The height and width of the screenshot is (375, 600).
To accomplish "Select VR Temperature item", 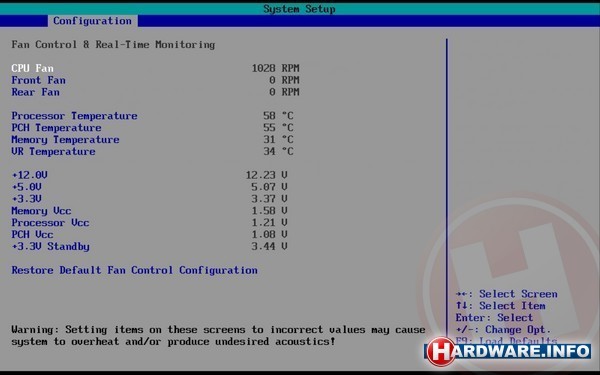I will point(53,151).
